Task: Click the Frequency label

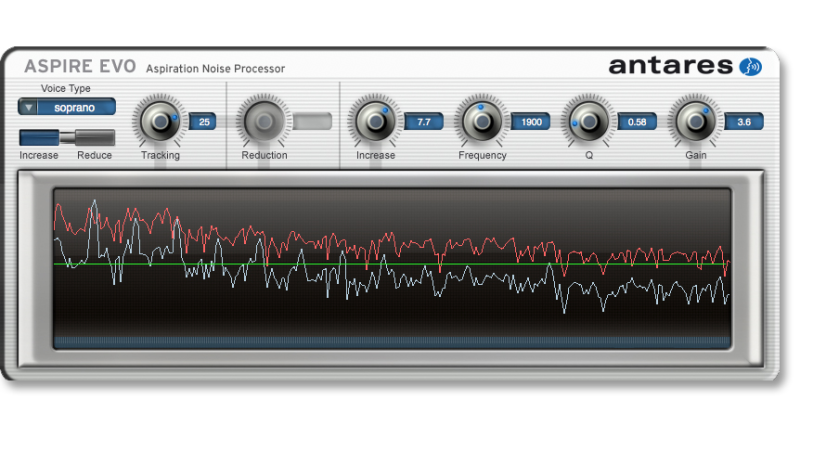Action: tap(483, 155)
